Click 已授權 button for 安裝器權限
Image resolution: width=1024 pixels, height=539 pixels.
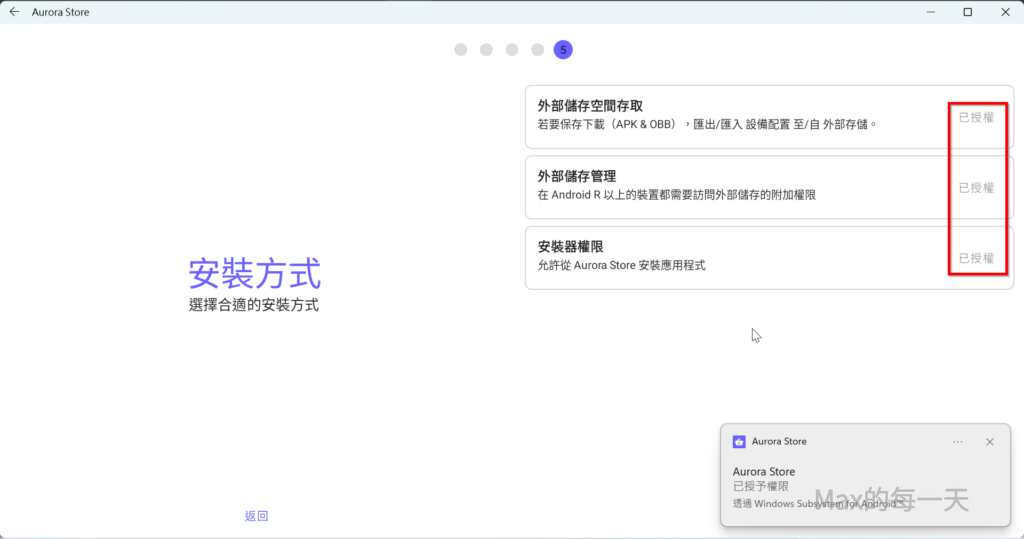point(976,259)
